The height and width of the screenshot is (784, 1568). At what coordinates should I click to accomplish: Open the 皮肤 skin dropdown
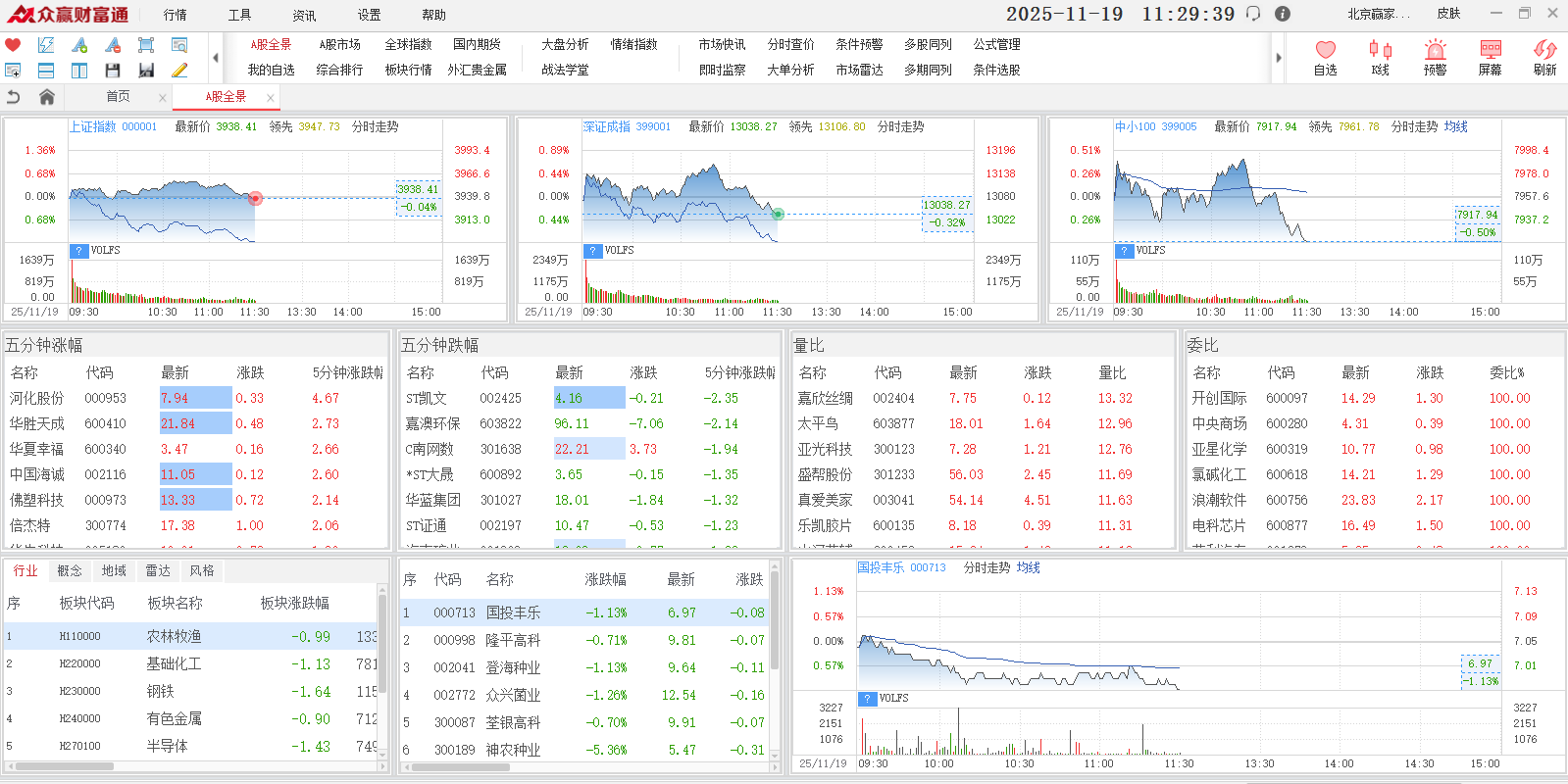1448,14
